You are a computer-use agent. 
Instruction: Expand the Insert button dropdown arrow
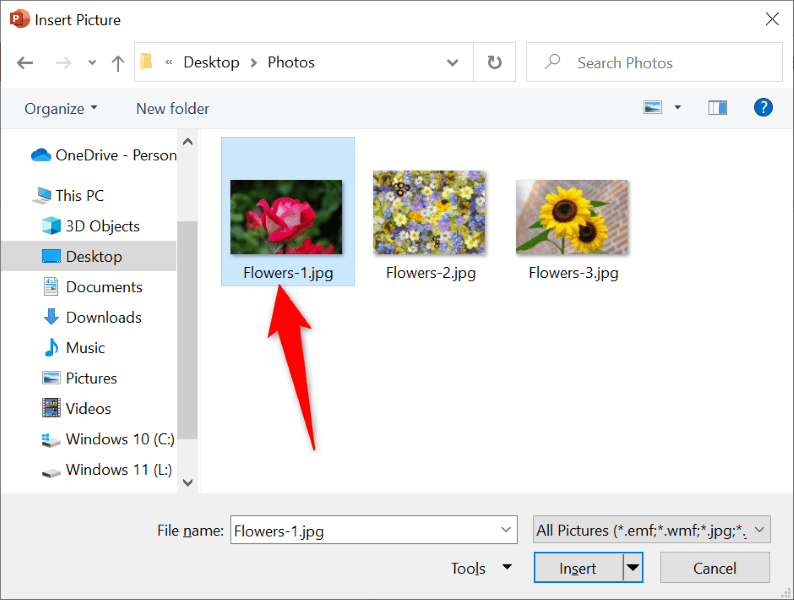point(632,568)
